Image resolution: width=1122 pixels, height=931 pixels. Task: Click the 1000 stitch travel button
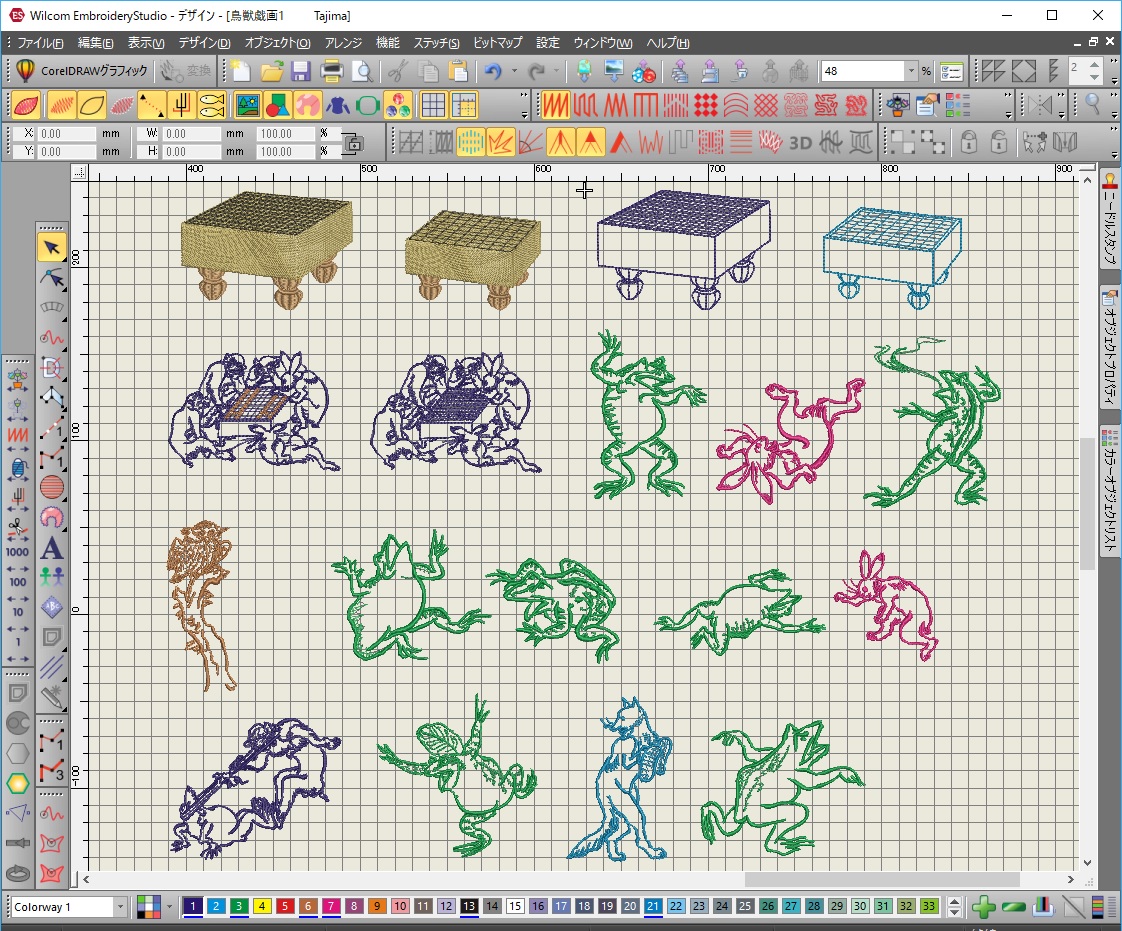[x=17, y=552]
